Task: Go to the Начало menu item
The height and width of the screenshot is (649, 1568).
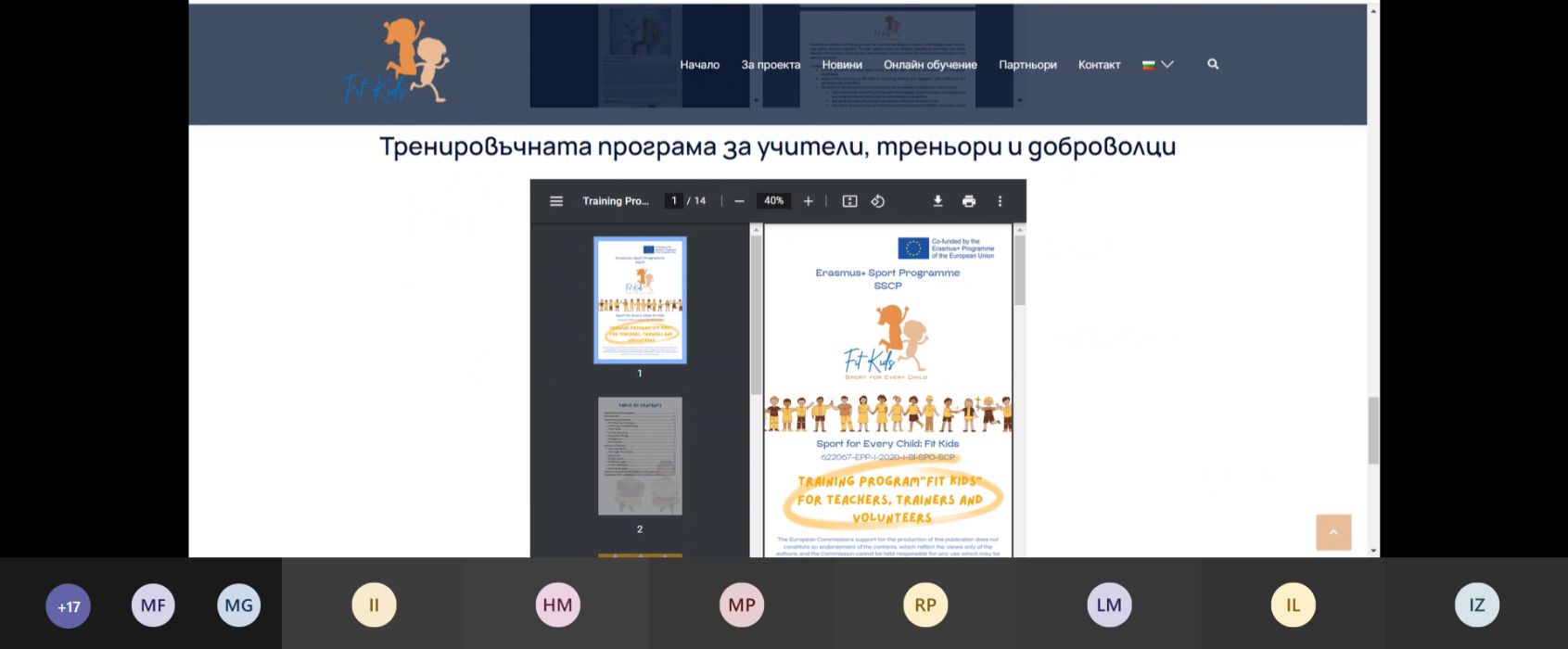Action: tap(700, 65)
